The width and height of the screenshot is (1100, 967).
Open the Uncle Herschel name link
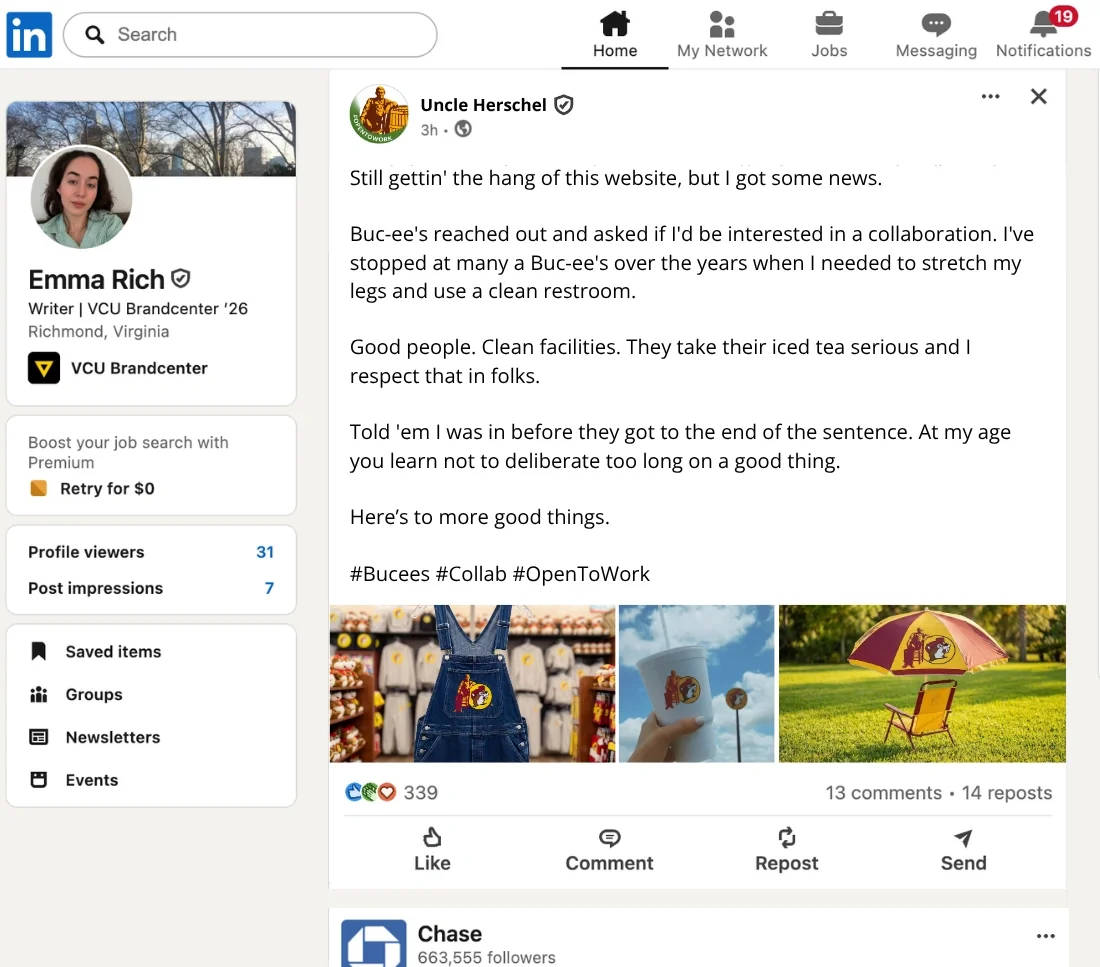click(x=483, y=105)
